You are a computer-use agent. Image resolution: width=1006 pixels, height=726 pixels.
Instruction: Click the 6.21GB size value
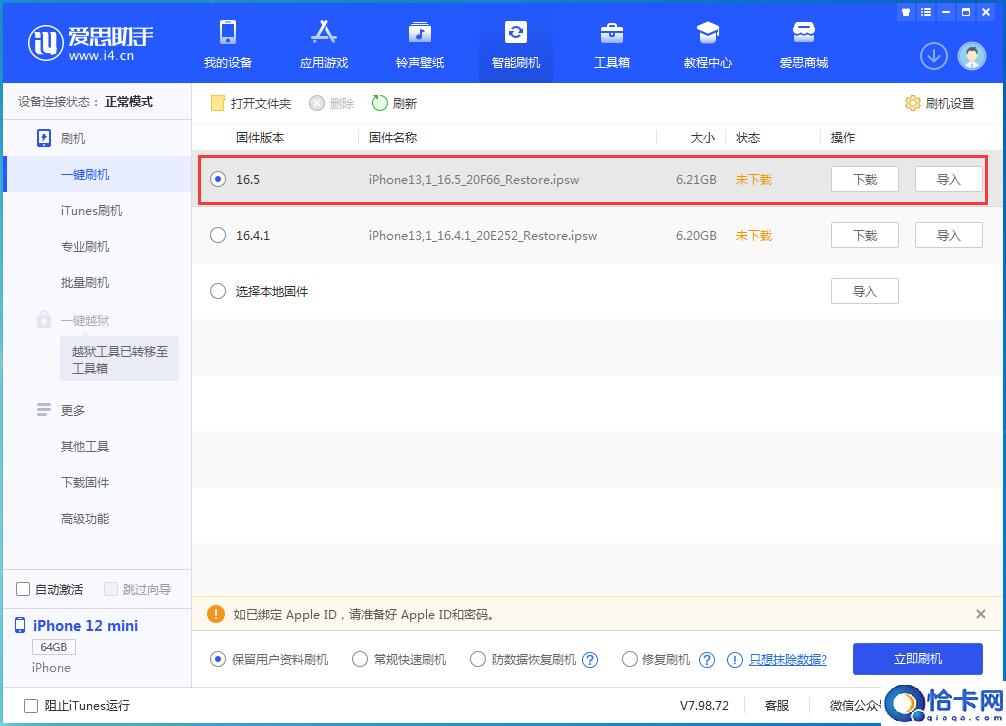(x=696, y=180)
